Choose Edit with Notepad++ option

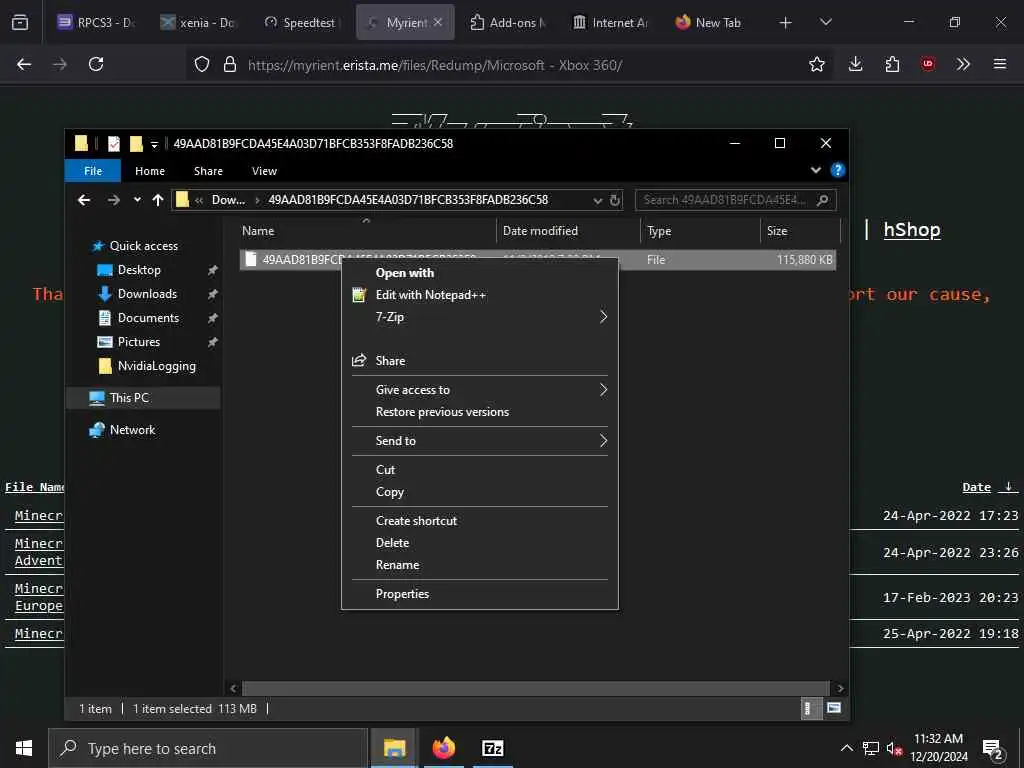(480, 295)
